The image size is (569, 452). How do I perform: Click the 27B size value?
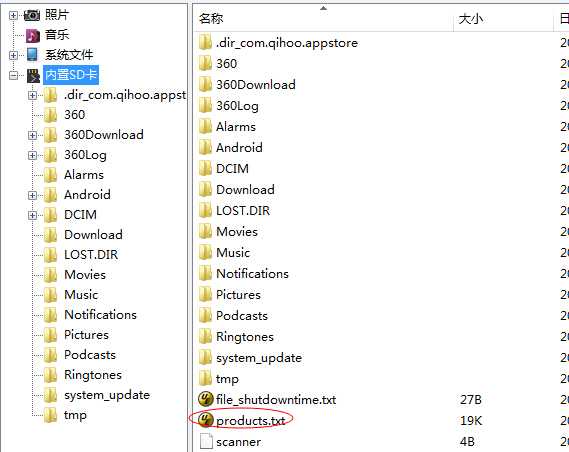click(x=471, y=400)
